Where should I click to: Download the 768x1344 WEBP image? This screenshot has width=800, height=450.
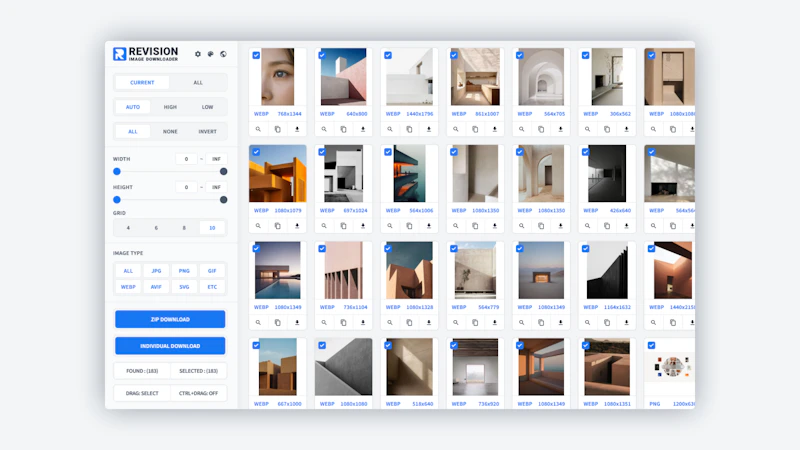[x=297, y=129]
